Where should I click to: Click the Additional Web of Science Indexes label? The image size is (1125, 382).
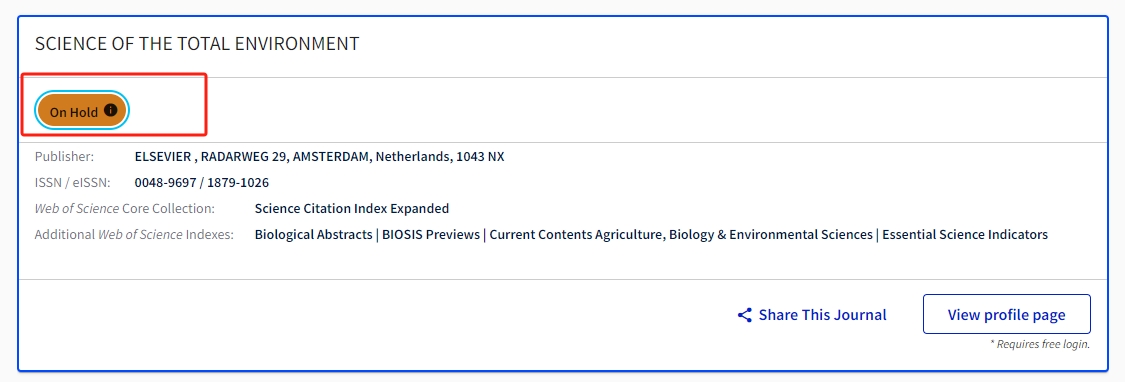134,235
